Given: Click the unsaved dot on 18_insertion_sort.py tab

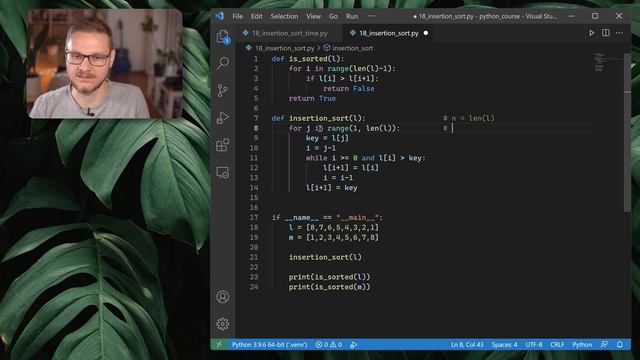Looking at the screenshot, I should click(x=426, y=33).
